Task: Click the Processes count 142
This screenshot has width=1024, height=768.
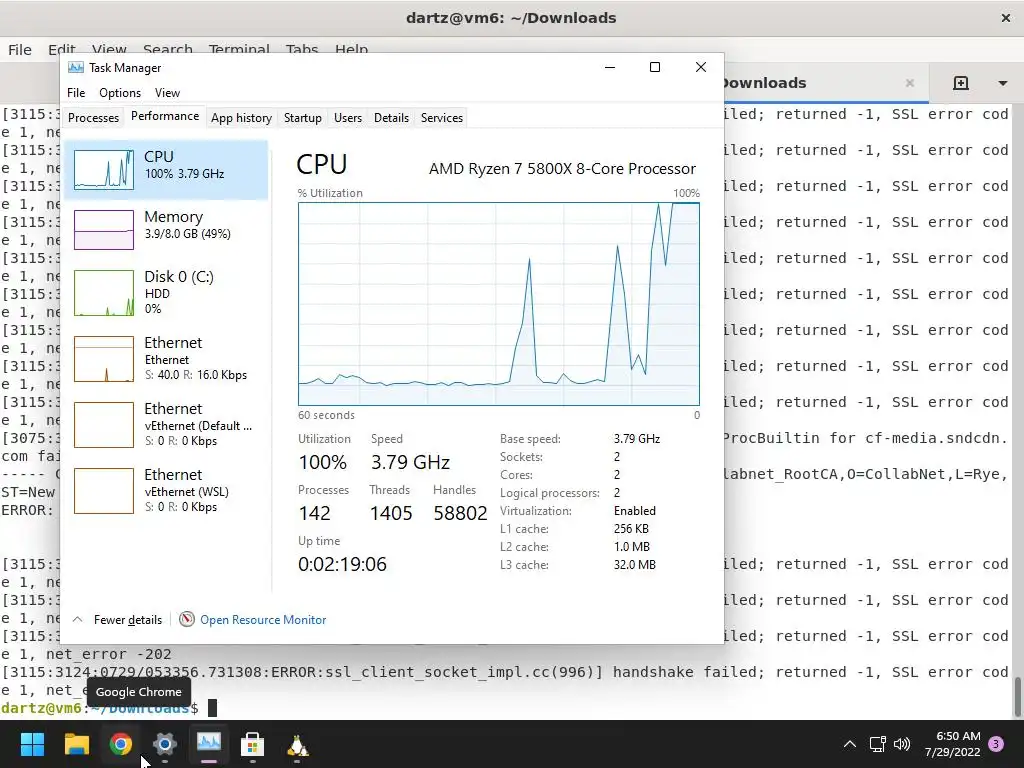Action: click(314, 513)
